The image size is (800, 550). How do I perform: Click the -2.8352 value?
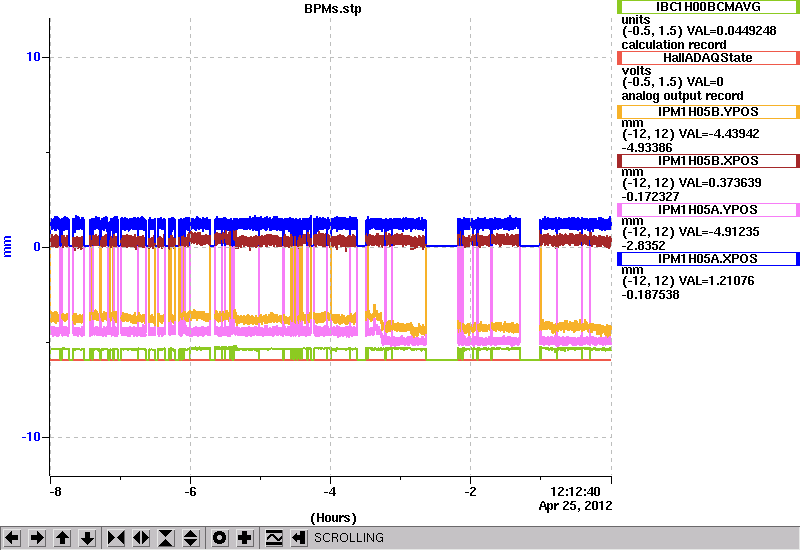(643, 246)
